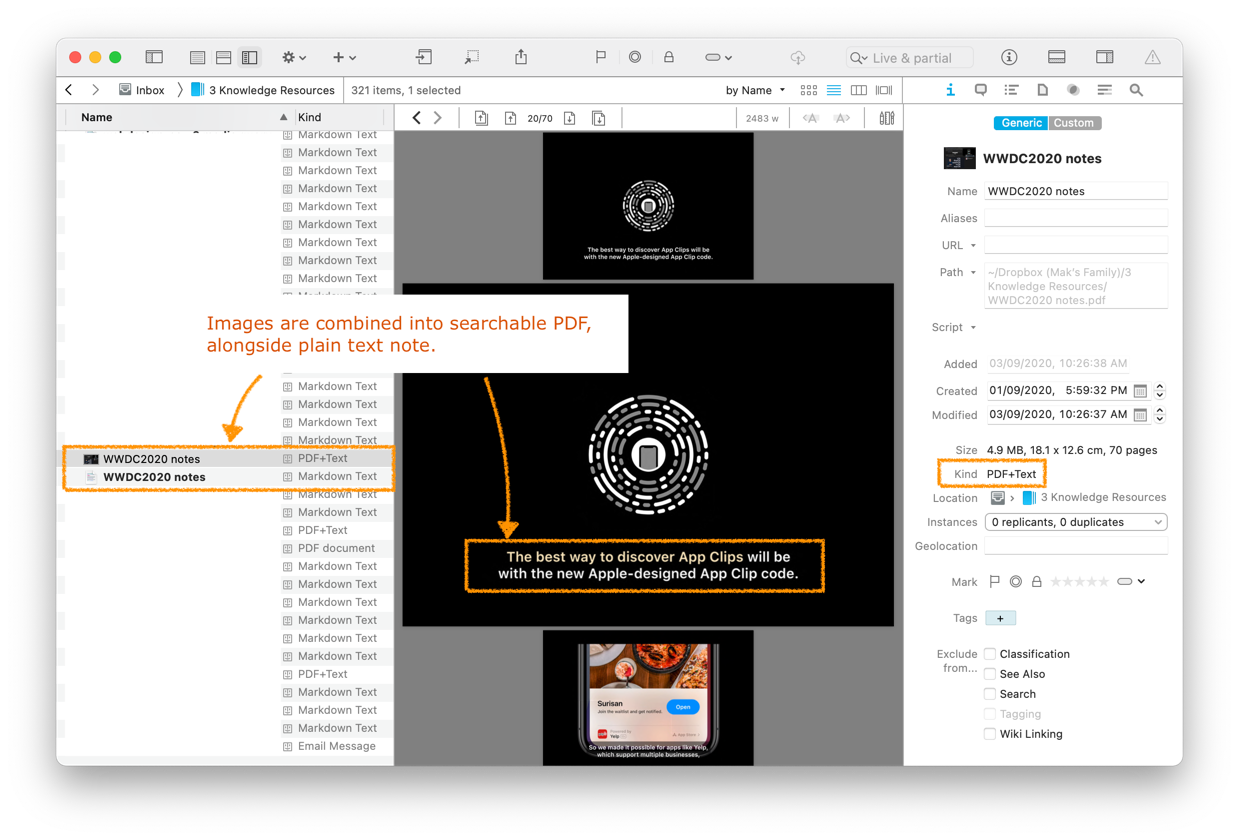Screen dimensions: 1239x840
Task: Open the Search inspector magnifier icon
Action: pyautogui.click(x=1136, y=90)
